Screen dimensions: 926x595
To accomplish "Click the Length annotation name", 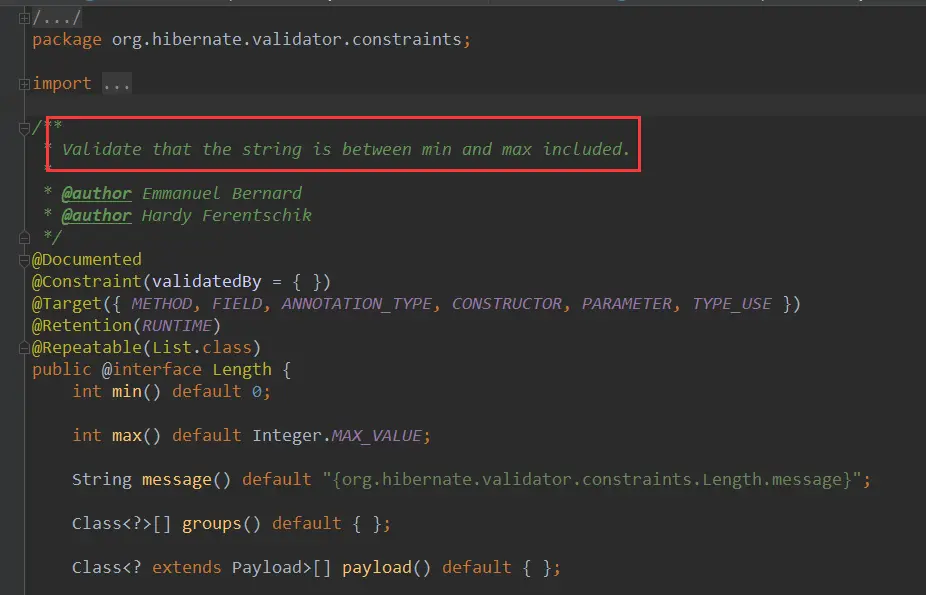I will click(242, 370).
